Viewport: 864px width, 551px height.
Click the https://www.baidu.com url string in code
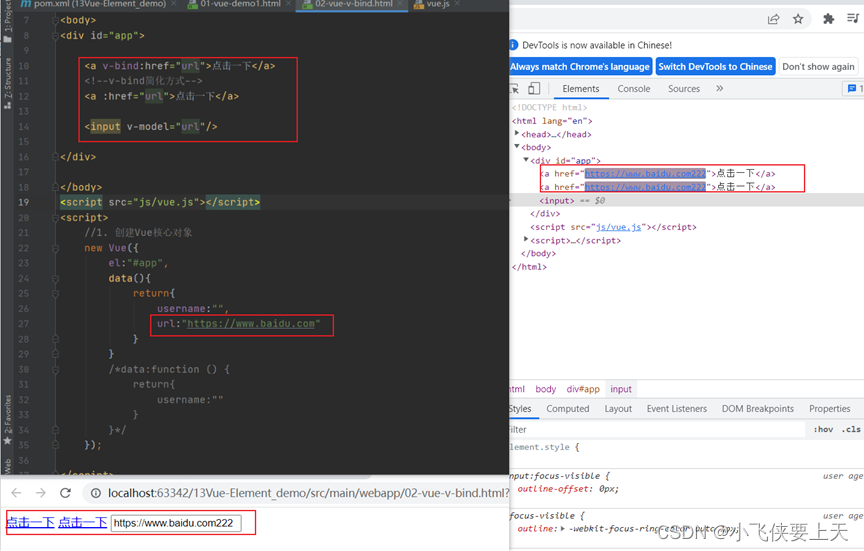251,324
